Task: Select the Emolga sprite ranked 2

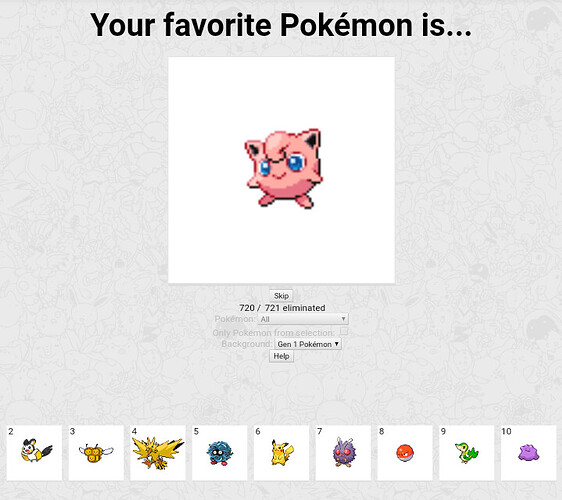Action: (37, 450)
